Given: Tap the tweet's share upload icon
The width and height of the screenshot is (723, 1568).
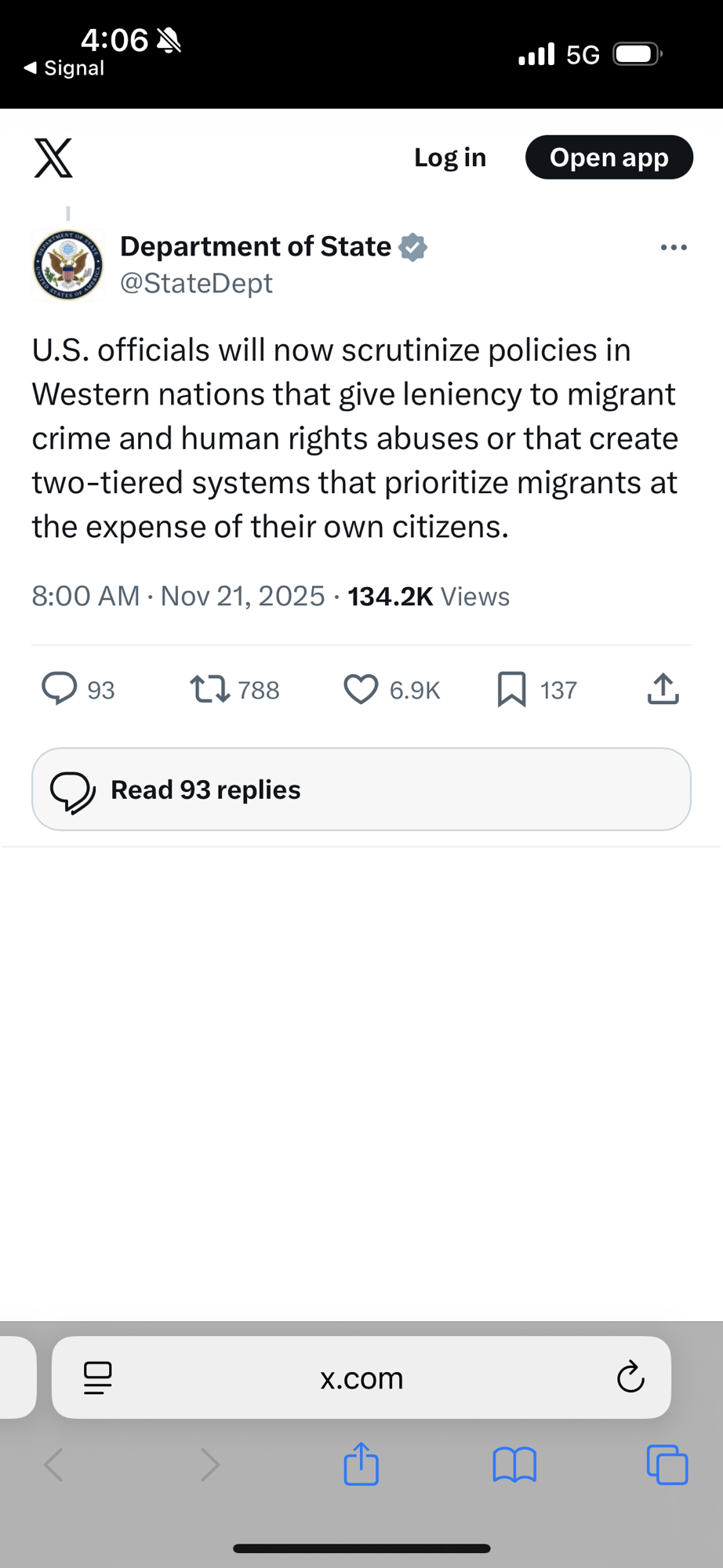Looking at the screenshot, I should 663,689.
